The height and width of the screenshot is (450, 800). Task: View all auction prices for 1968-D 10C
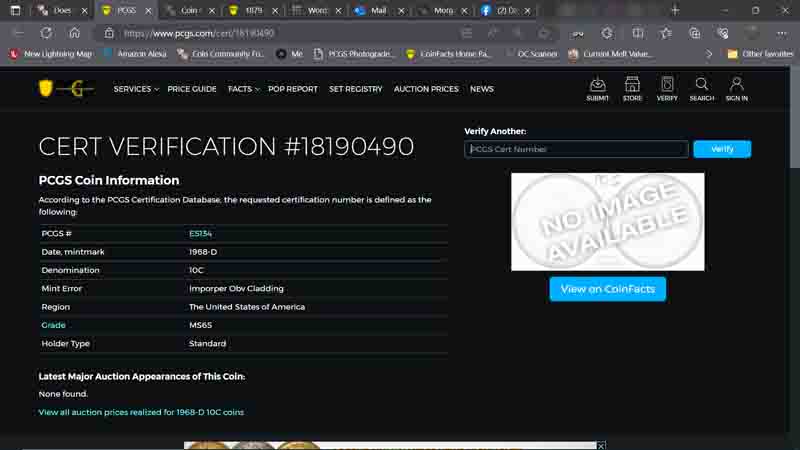coord(141,412)
